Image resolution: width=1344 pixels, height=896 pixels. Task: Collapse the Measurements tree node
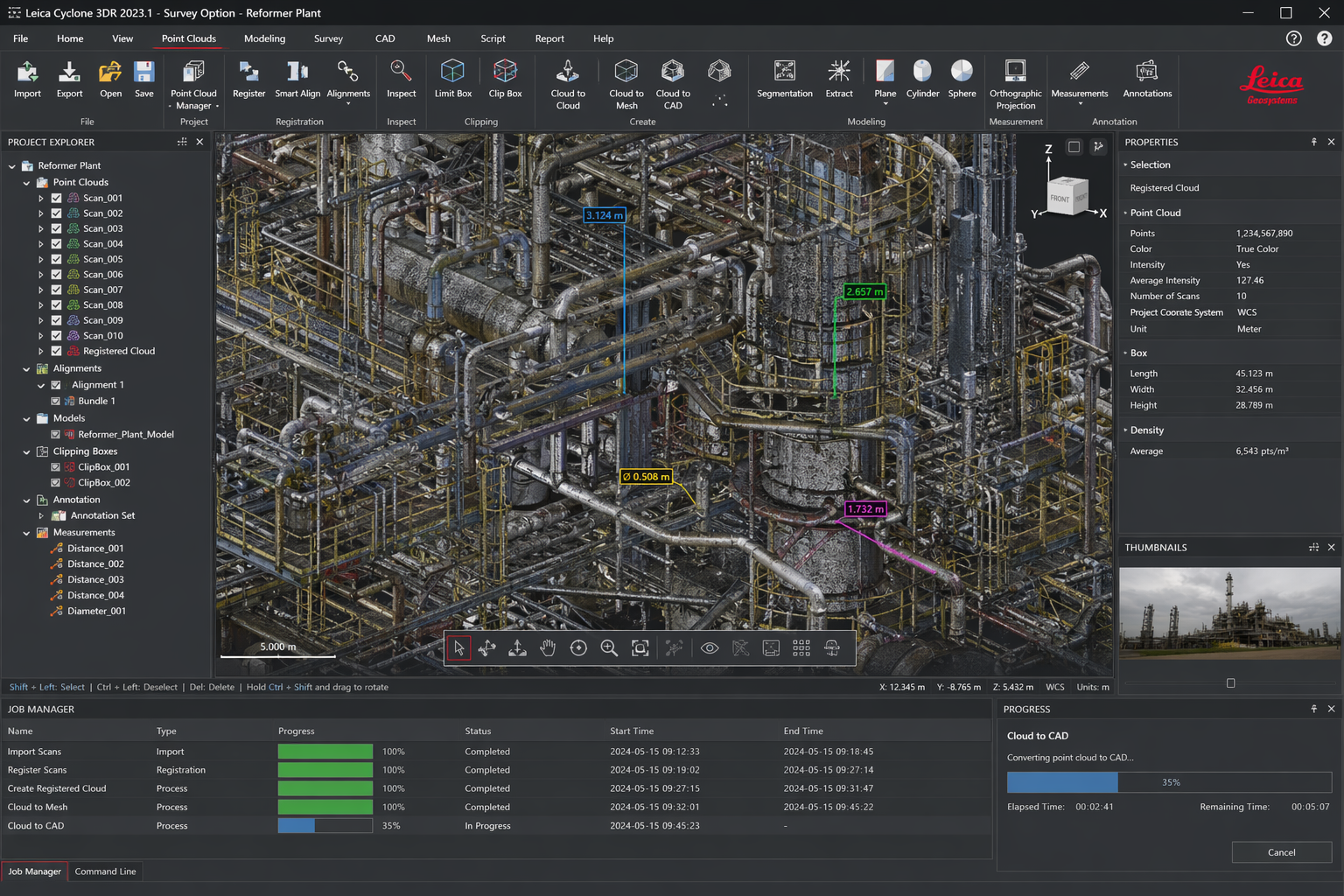(x=26, y=533)
